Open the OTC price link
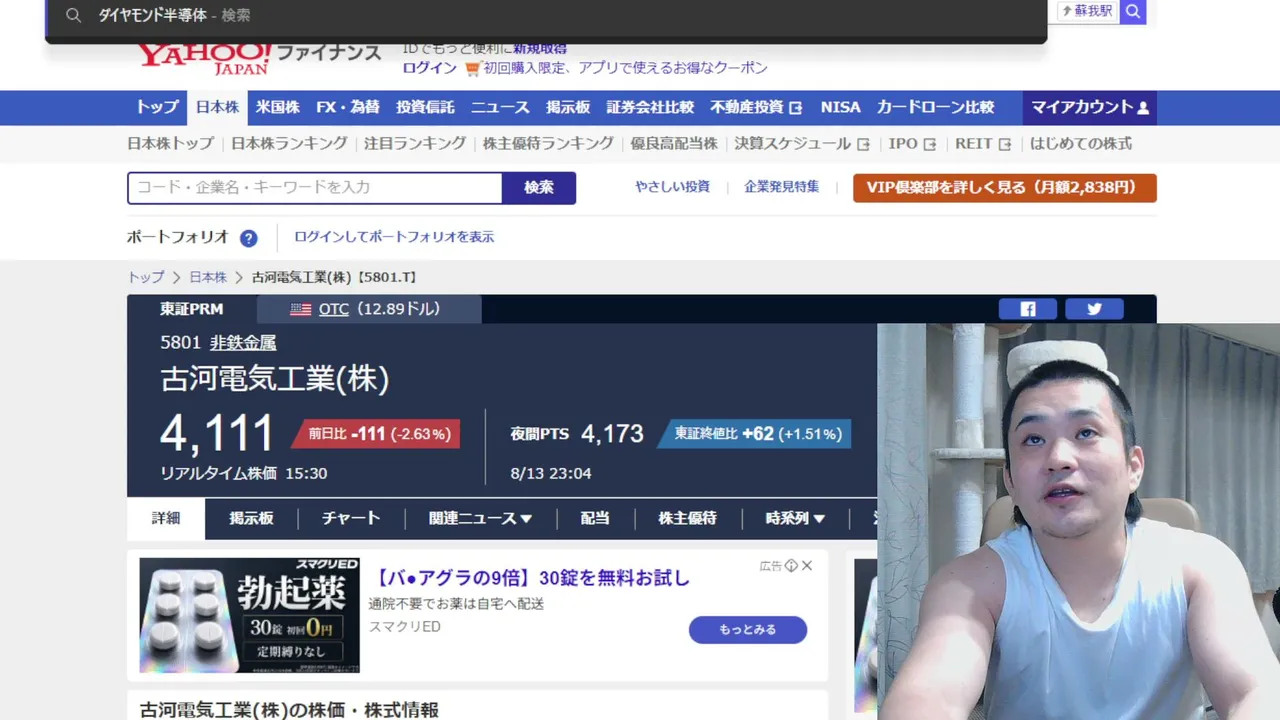 tap(334, 309)
